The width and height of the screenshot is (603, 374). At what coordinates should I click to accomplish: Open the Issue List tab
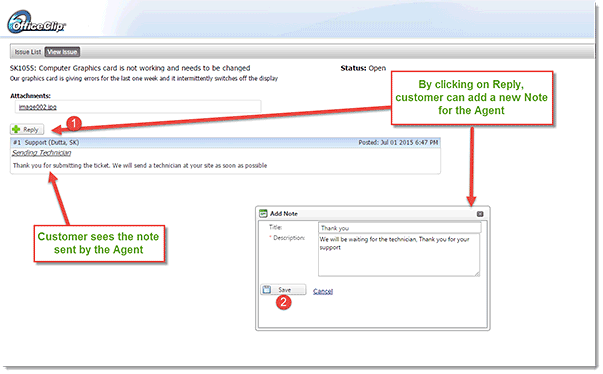[28, 52]
